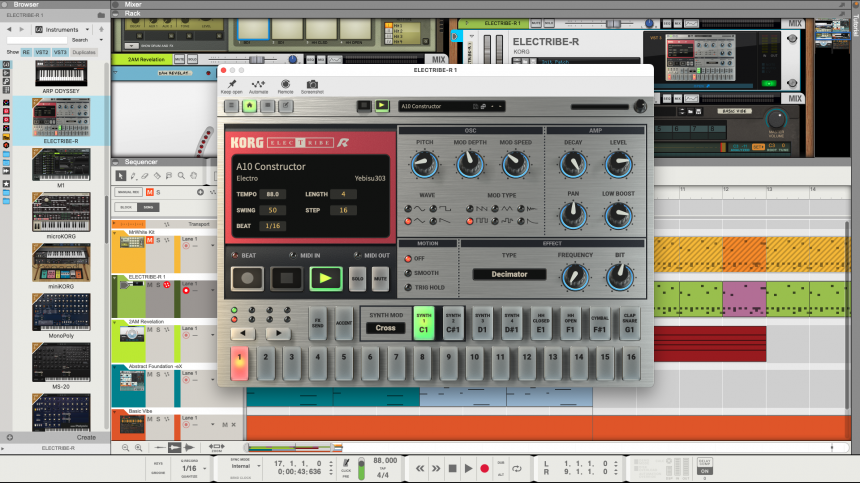860x483 pixels.
Task: Open the A10 Constructor preset selector
Action: [451, 106]
